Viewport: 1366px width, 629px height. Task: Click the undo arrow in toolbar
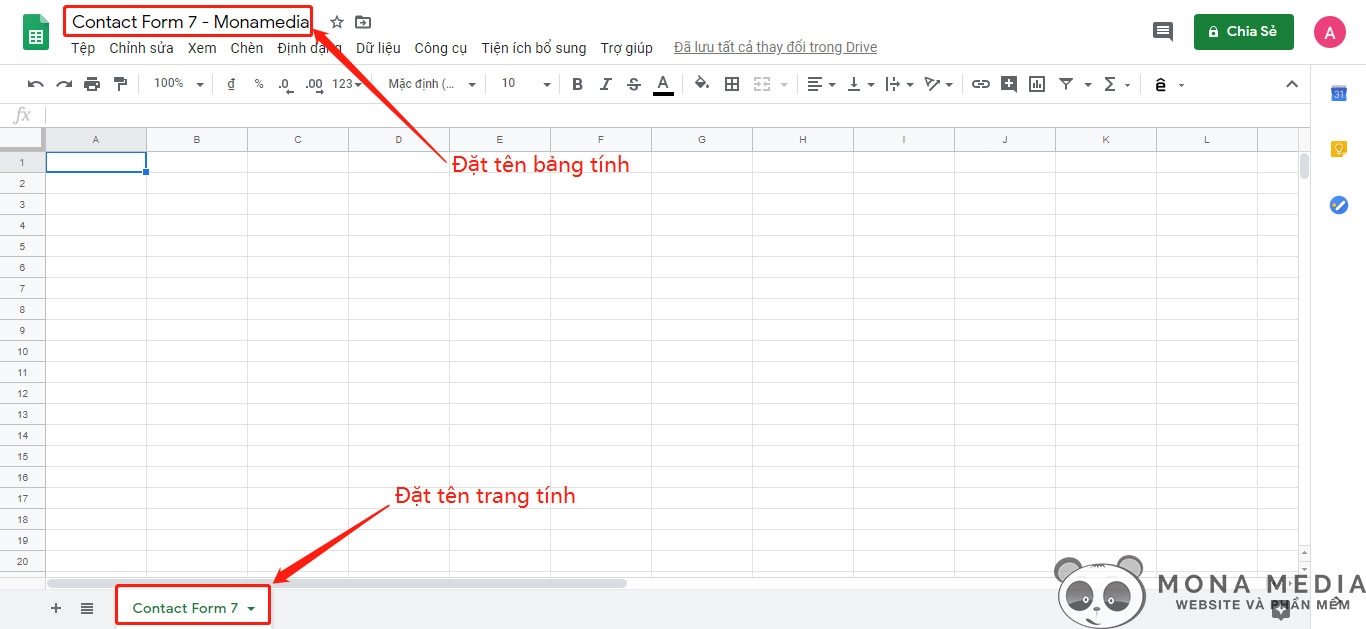click(36, 84)
